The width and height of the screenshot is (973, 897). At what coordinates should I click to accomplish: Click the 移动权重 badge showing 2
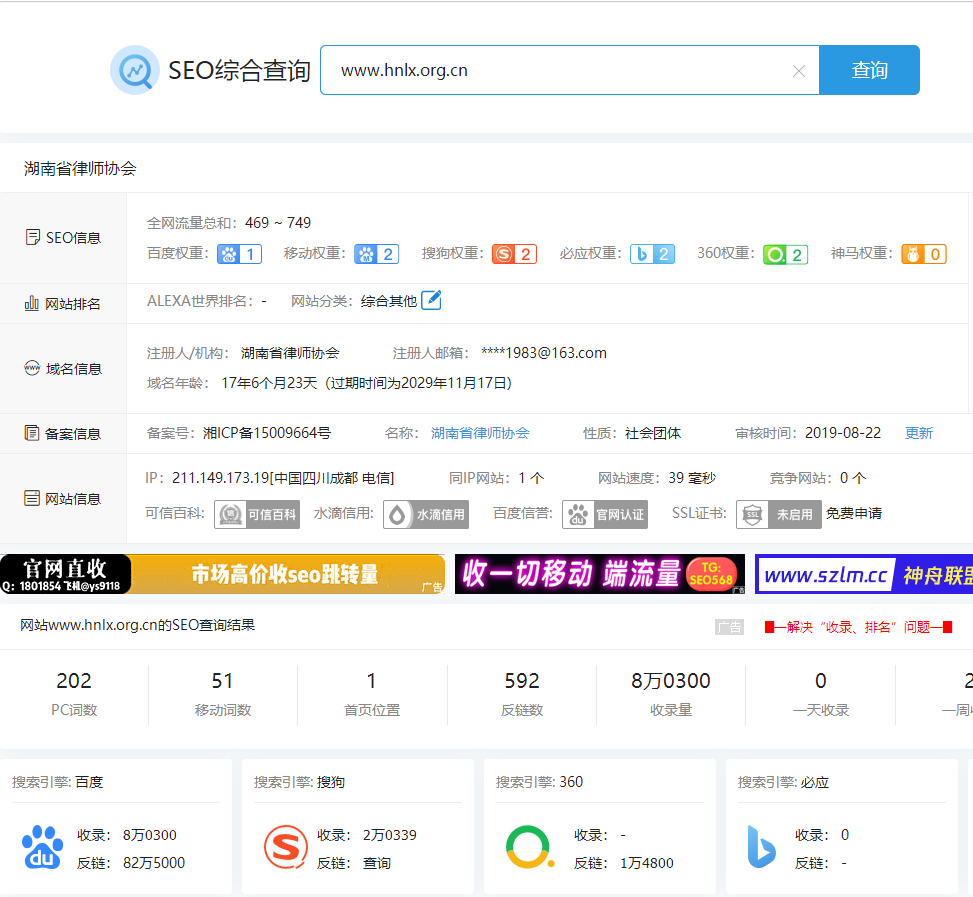tap(377, 254)
